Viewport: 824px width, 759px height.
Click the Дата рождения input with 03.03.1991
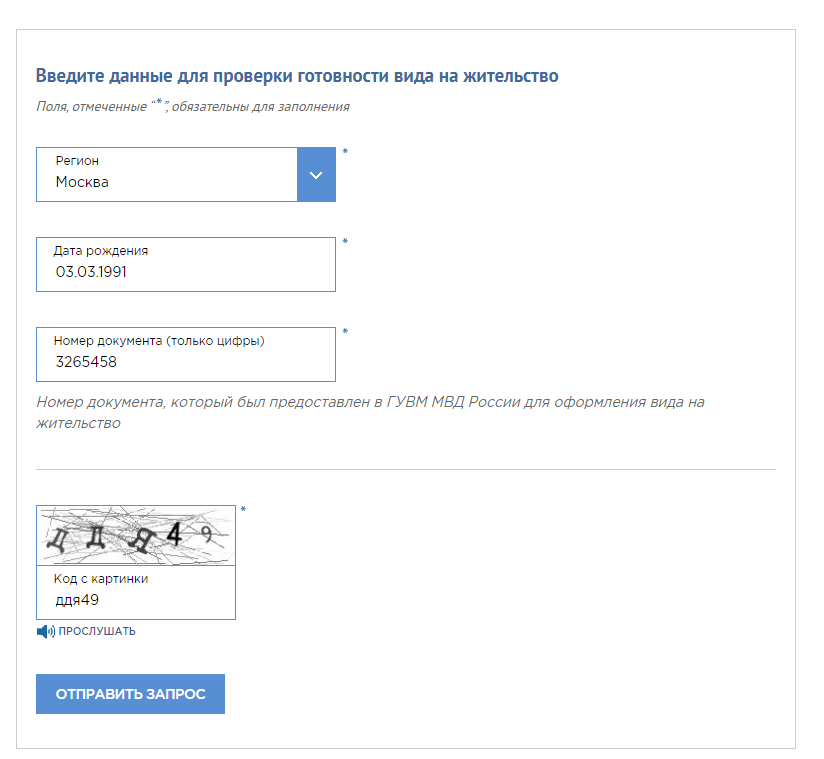tap(185, 272)
